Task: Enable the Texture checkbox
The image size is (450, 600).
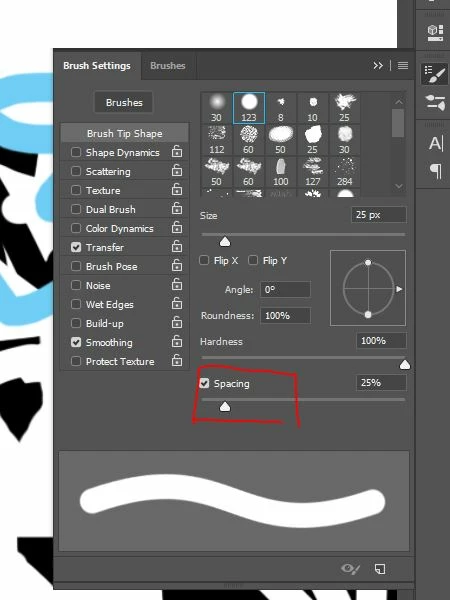Action: click(76, 190)
